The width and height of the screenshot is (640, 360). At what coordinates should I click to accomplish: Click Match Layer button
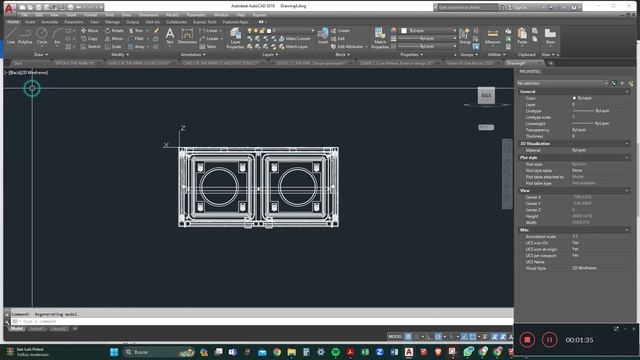pyautogui.click(x=293, y=47)
